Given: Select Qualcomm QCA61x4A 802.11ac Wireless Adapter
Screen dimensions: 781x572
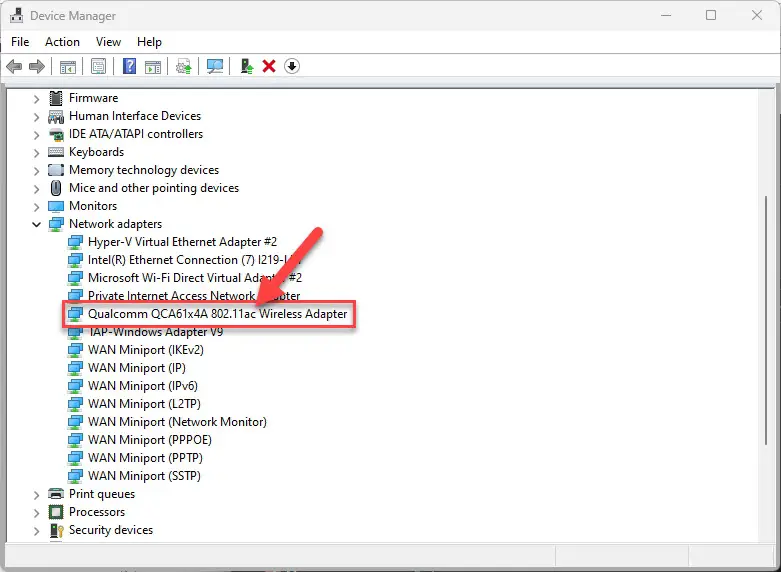Looking at the screenshot, I should (x=217, y=314).
